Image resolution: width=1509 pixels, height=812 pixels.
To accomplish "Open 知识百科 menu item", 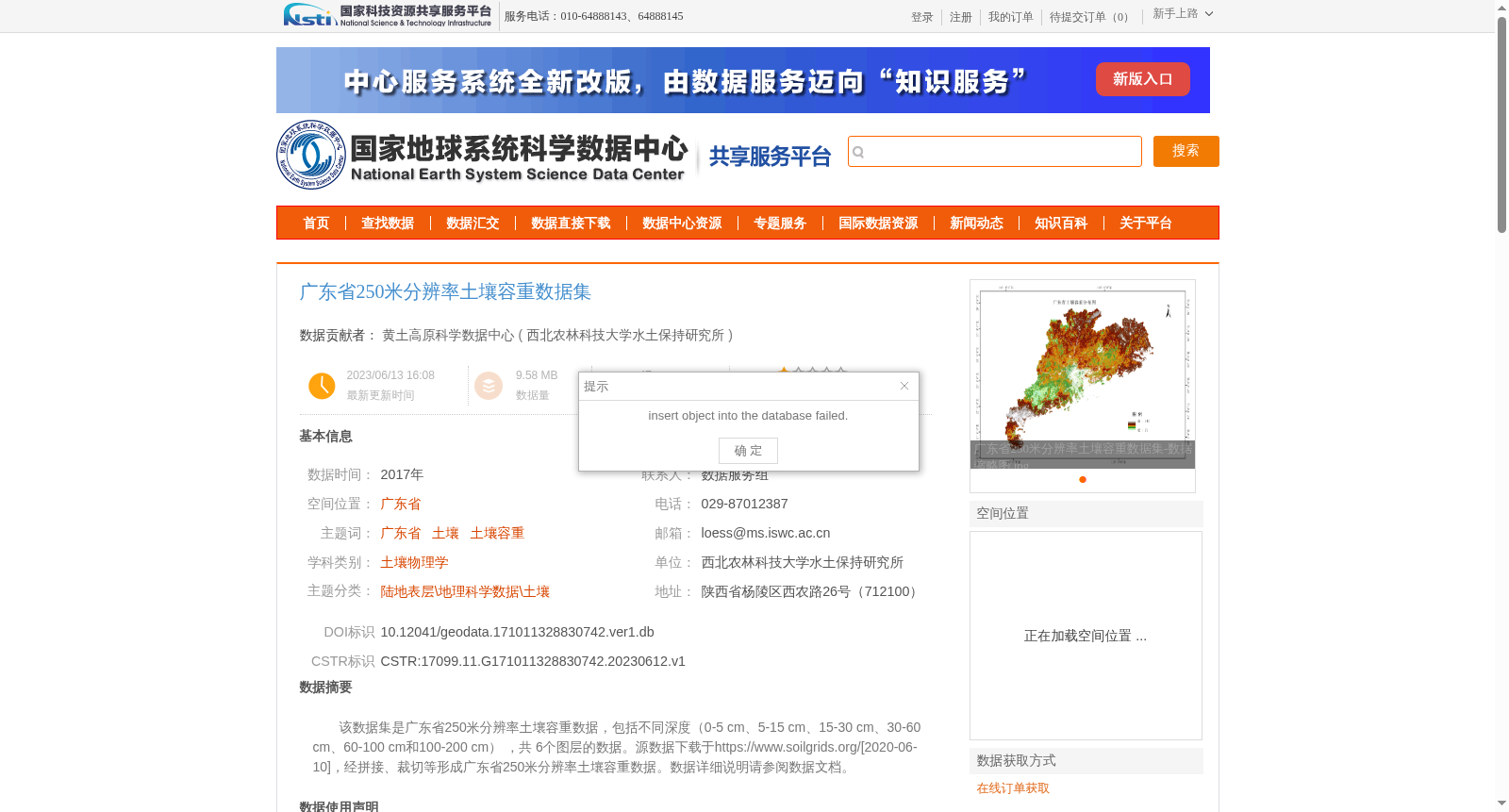I will click(x=1061, y=224).
